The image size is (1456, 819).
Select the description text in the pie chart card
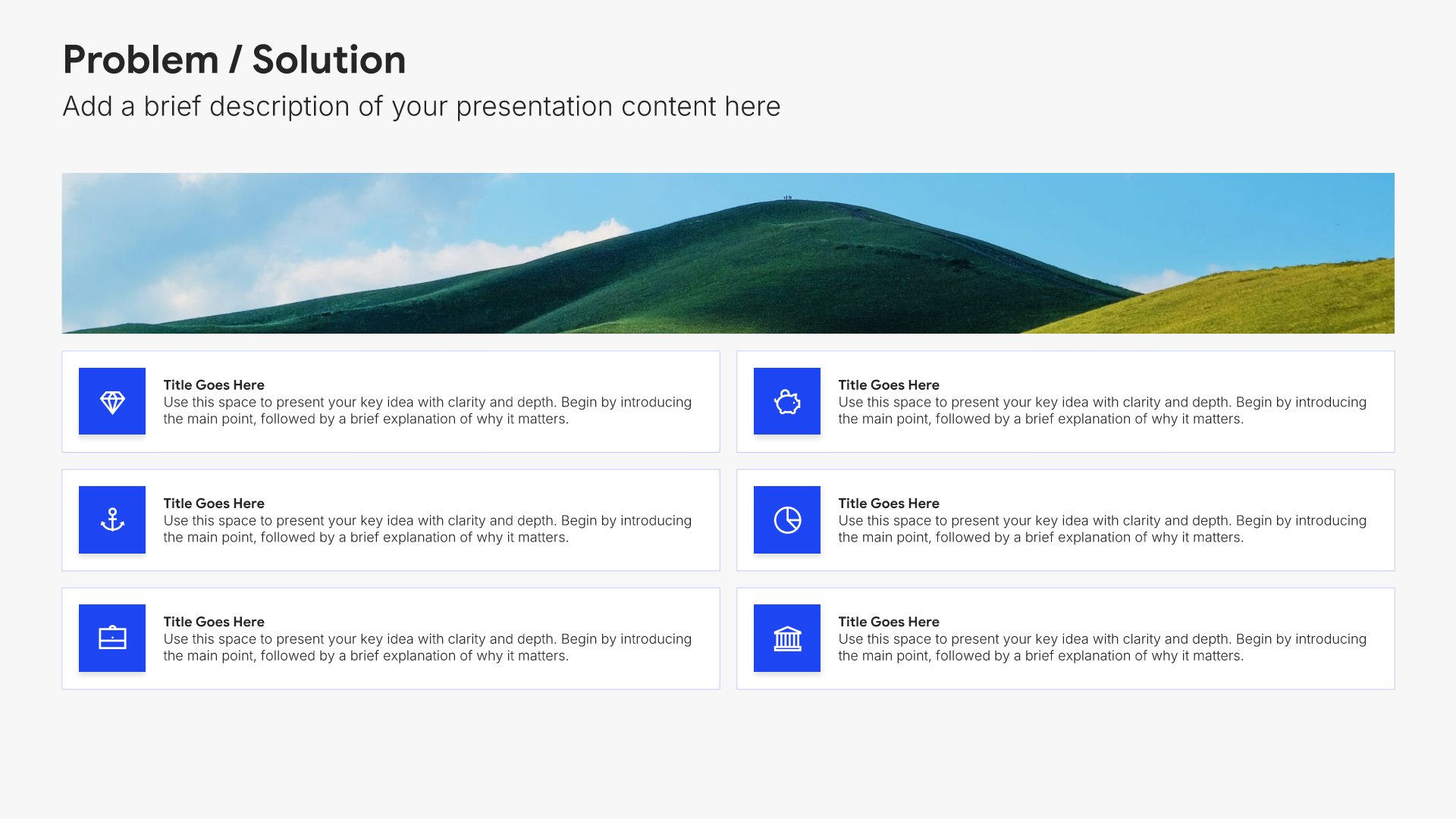(1103, 529)
